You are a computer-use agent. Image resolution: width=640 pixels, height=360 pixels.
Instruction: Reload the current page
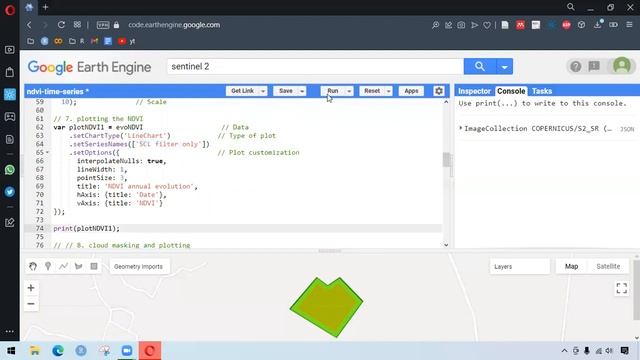[61, 25]
